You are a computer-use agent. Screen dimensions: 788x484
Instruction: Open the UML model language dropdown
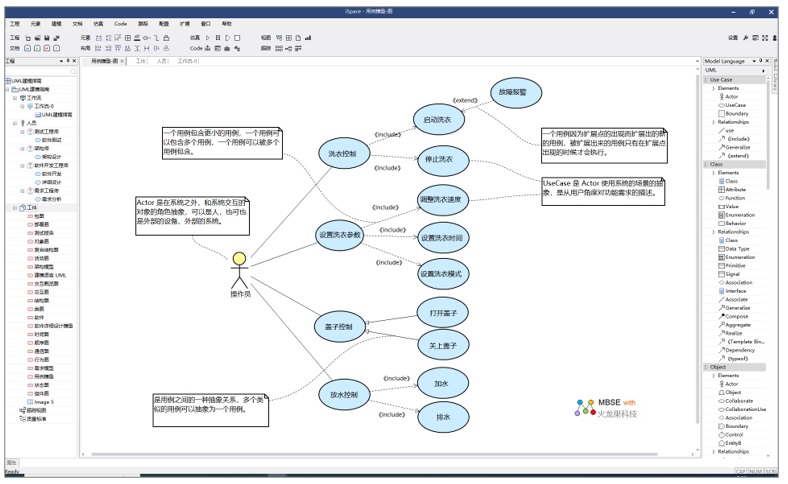pyautogui.click(x=764, y=70)
